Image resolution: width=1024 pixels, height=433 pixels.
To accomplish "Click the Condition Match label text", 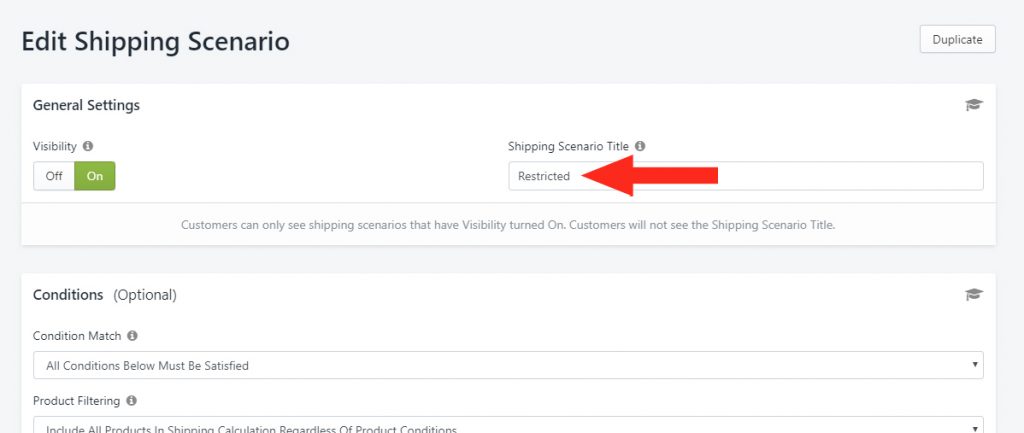I will click(x=77, y=336).
